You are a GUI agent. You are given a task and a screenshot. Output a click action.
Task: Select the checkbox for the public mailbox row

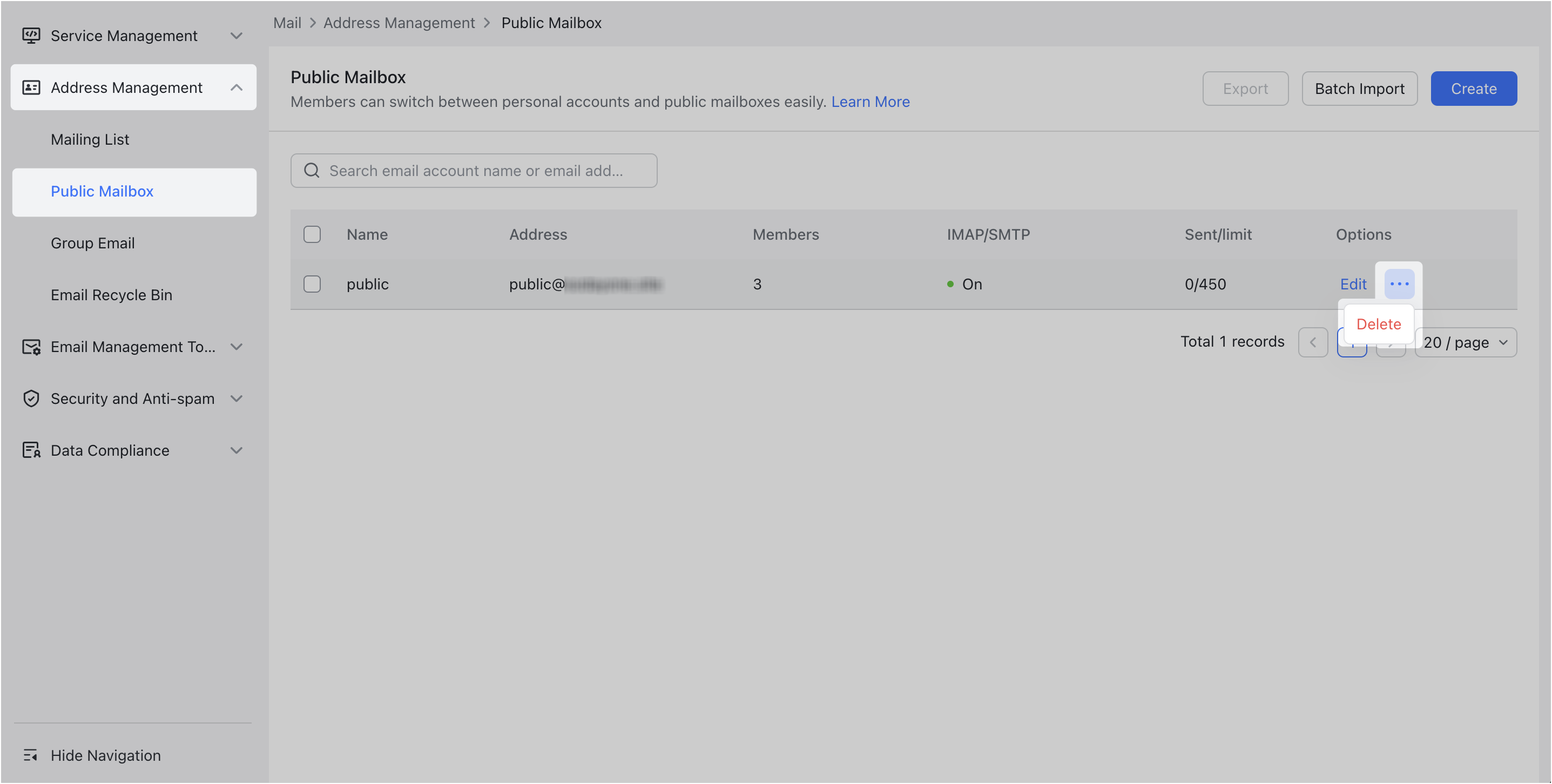click(312, 284)
